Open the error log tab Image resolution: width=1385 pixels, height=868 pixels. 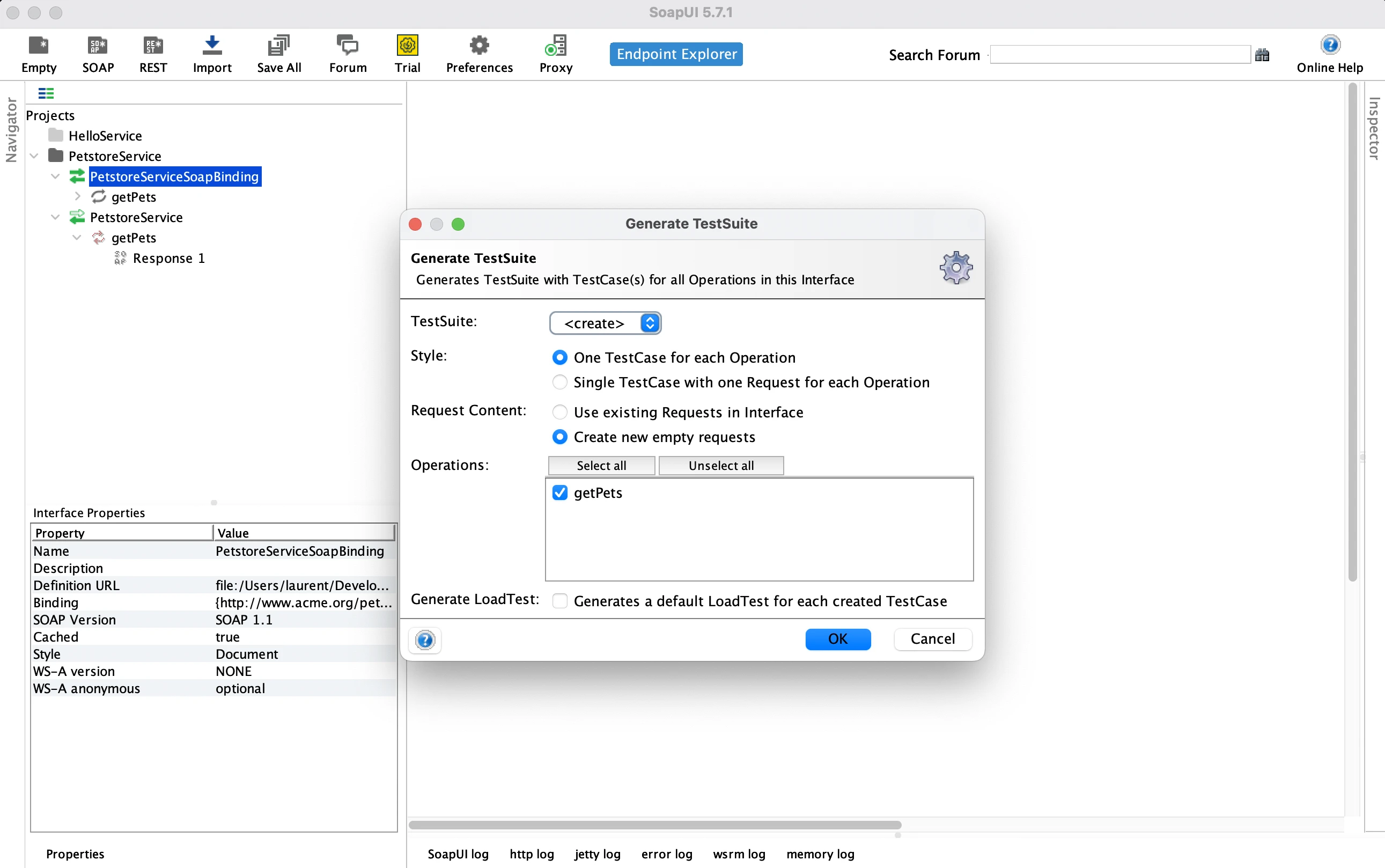(666, 854)
